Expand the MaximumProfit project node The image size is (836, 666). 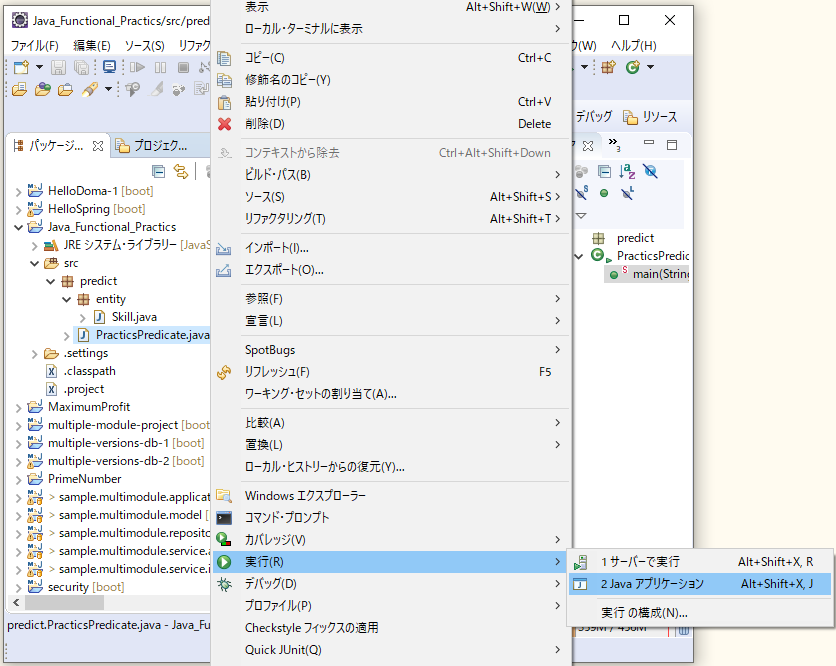(20, 406)
